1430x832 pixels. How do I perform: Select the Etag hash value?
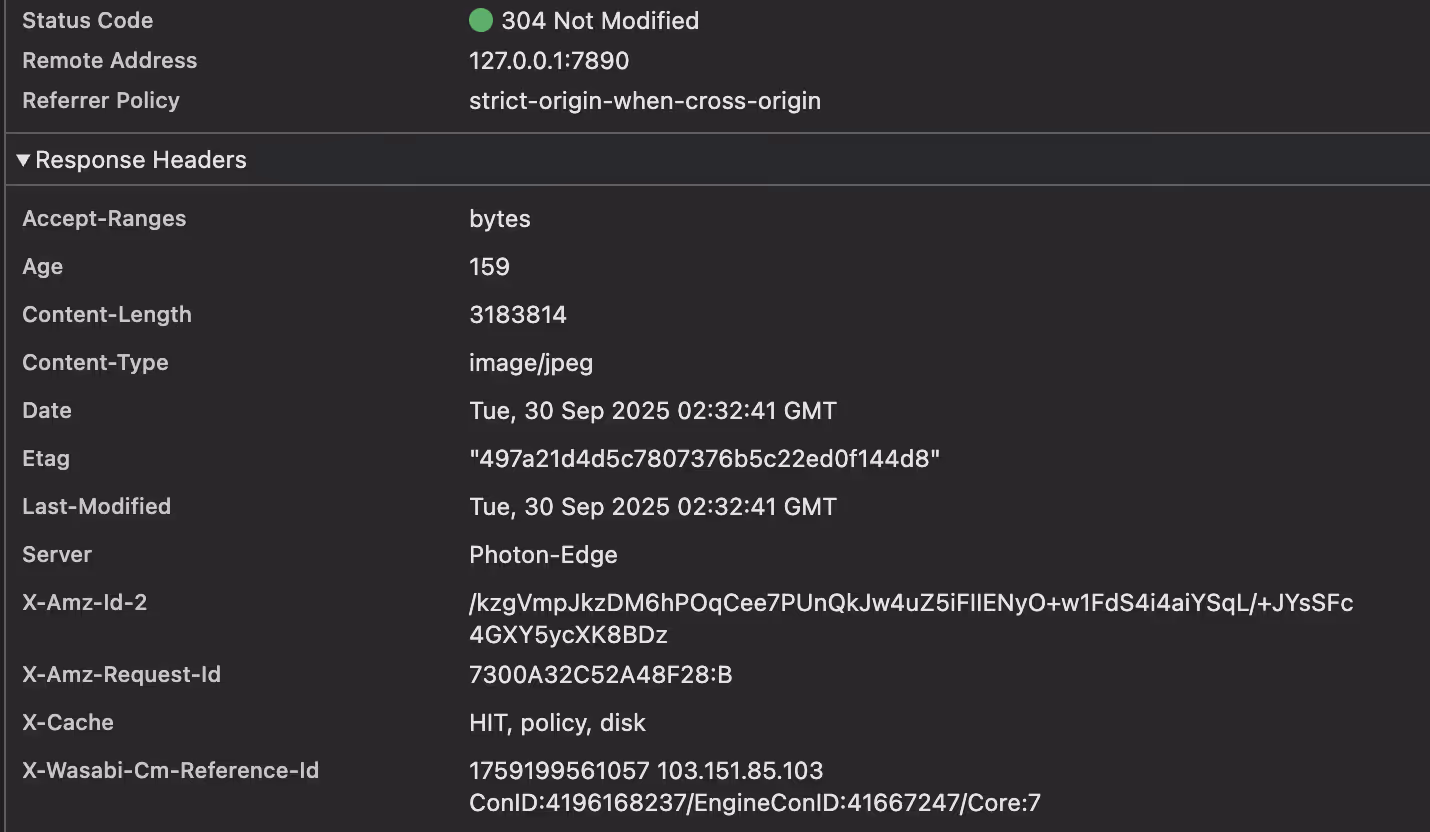(705, 459)
